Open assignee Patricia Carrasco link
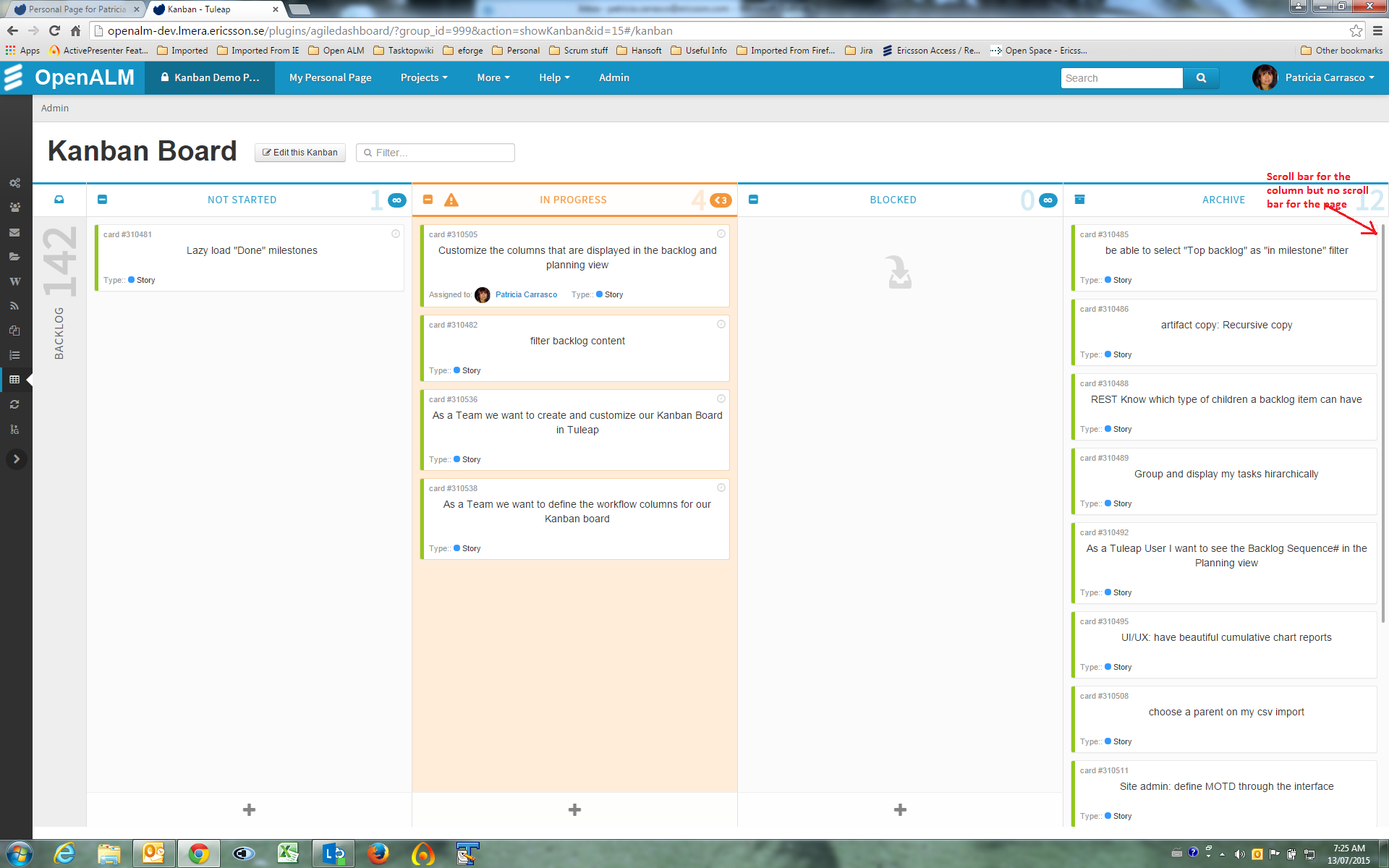 click(526, 294)
